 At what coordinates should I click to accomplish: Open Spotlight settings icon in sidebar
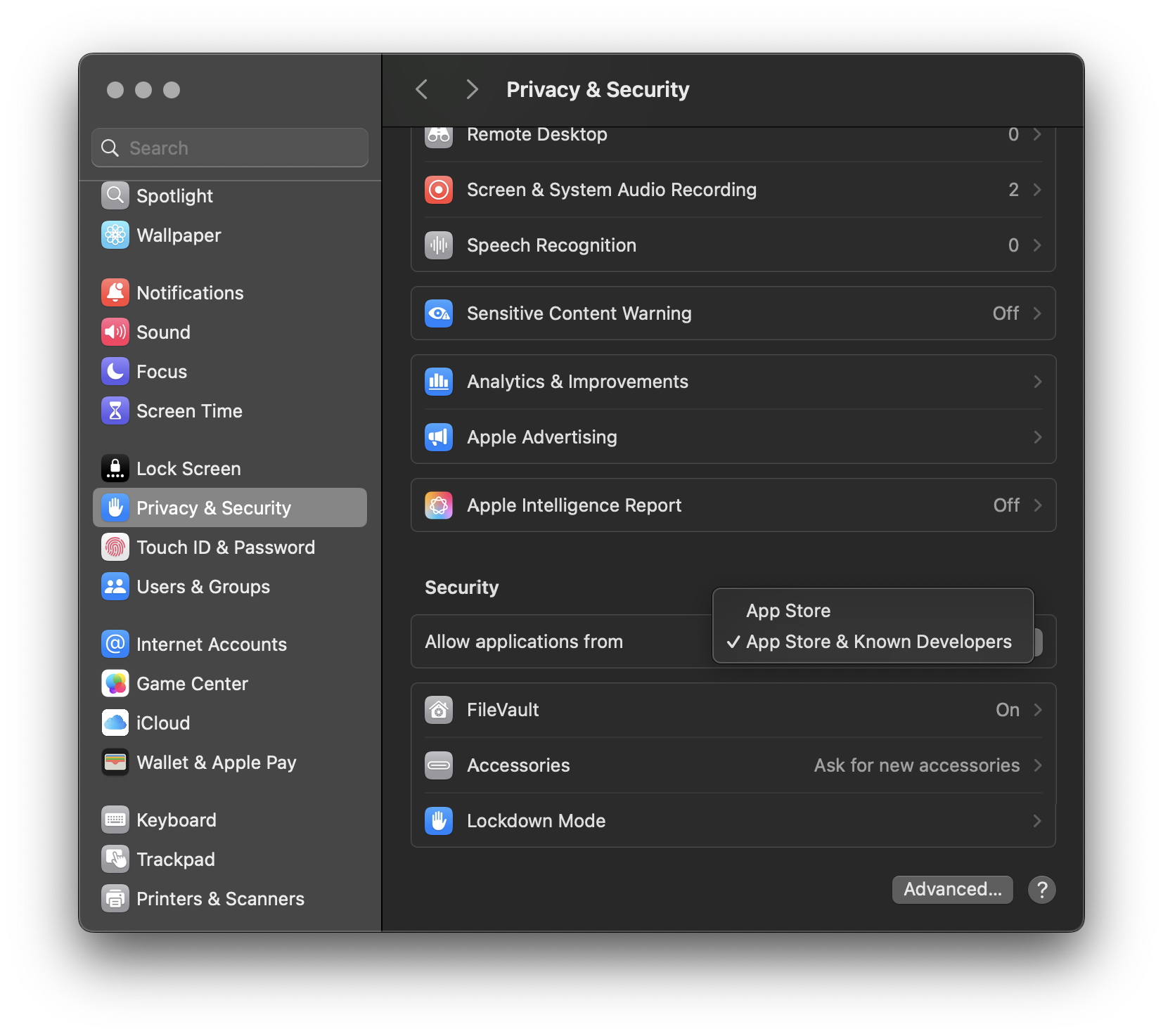[x=115, y=195]
